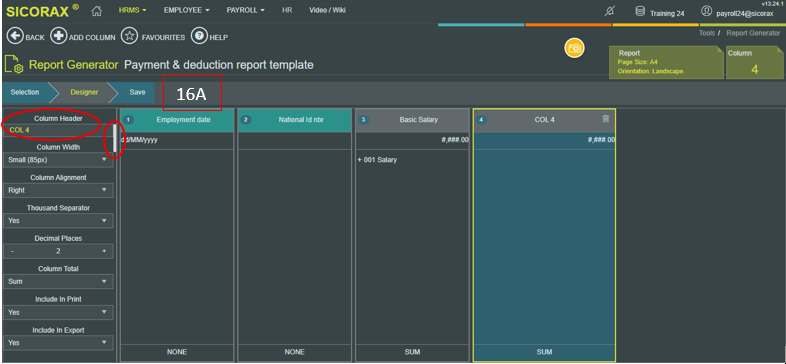Decrease Decimal Places with minus

[12, 251]
